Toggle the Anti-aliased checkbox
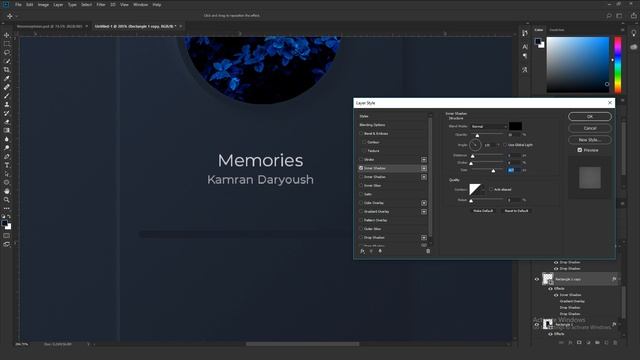Image resolution: width=640 pixels, height=360 pixels. point(491,189)
